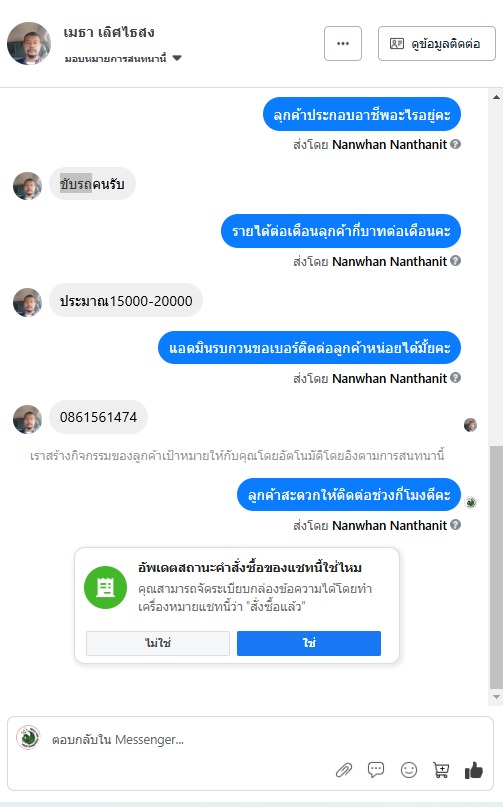
Task: Click the scrollbar down arrow
Action: pos(496,697)
